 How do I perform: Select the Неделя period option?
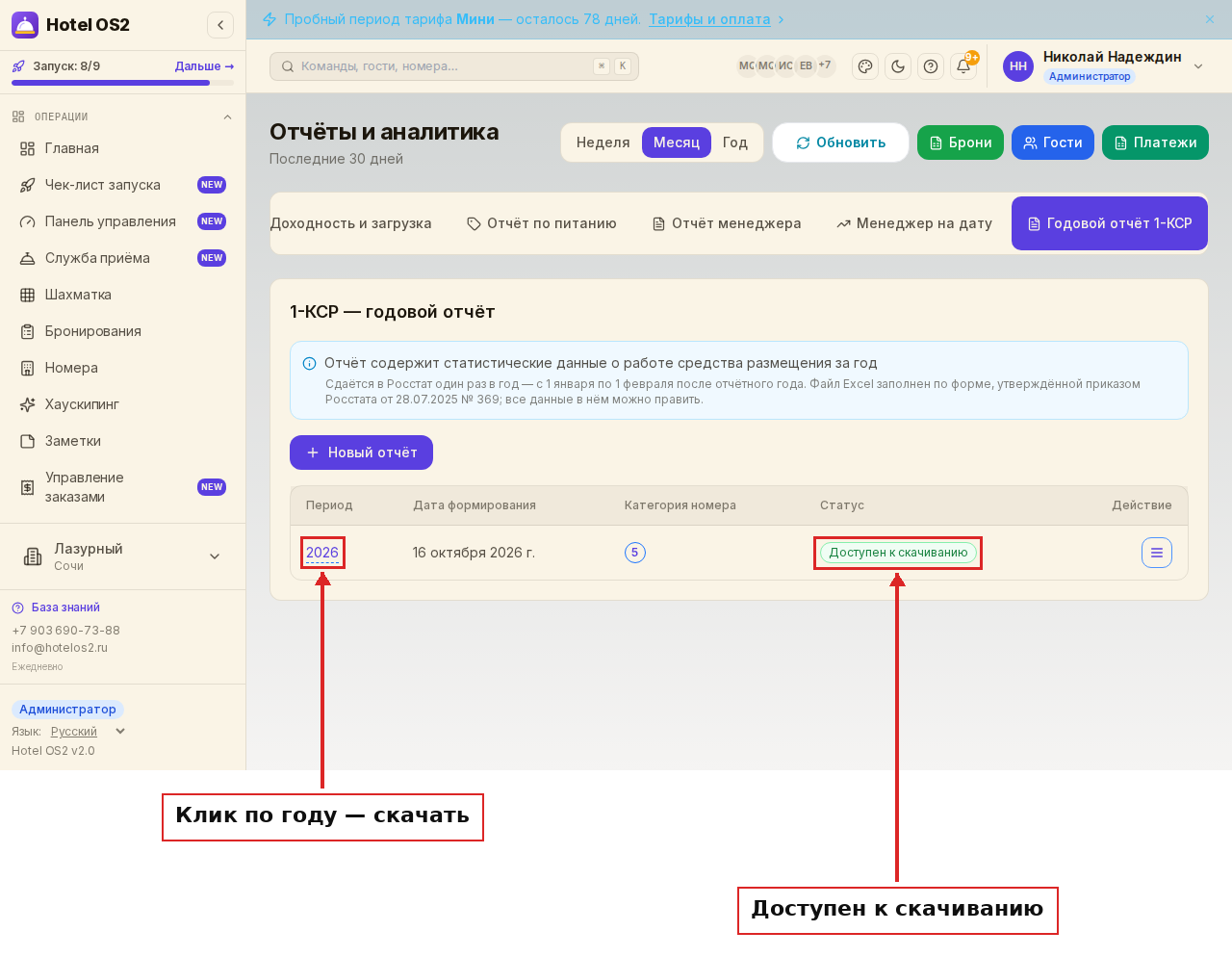pyautogui.click(x=603, y=142)
